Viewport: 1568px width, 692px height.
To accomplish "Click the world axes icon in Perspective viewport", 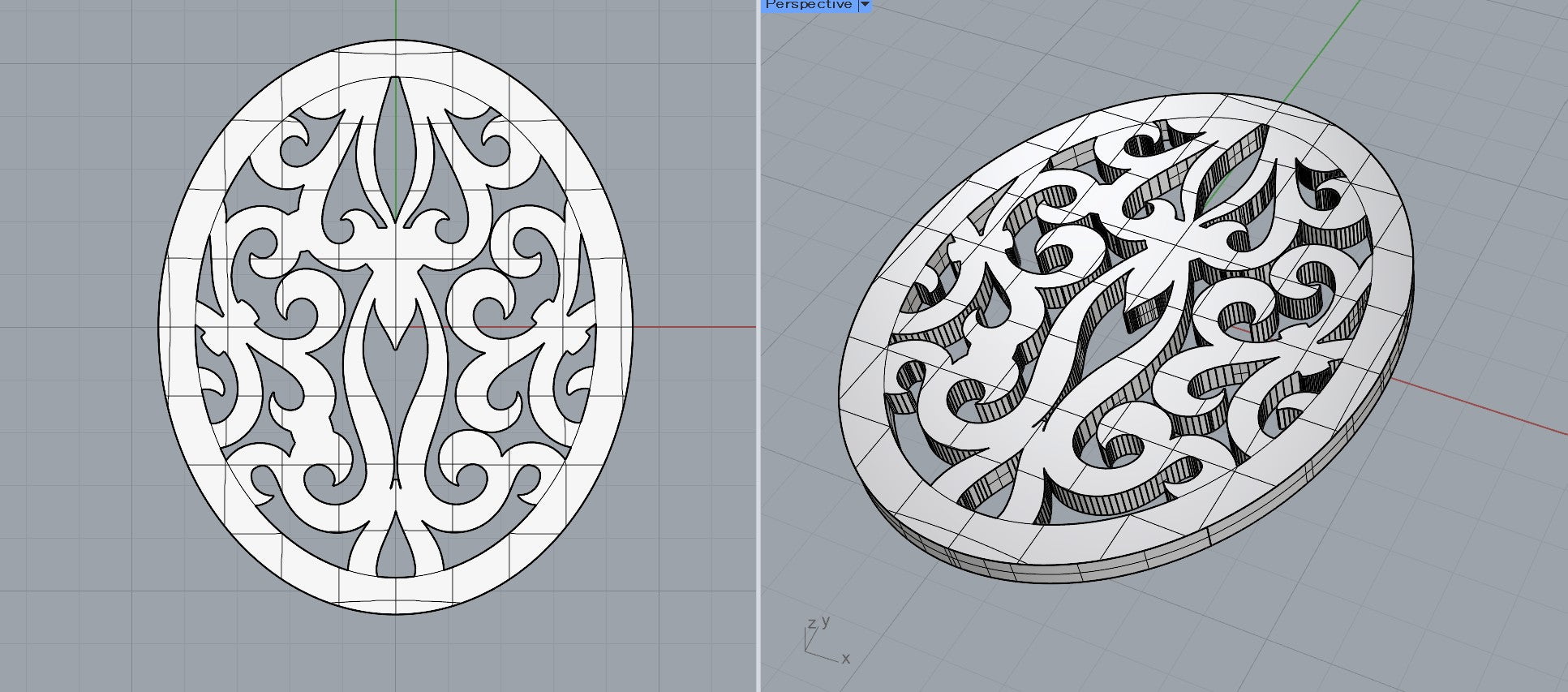I will point(827,641).
